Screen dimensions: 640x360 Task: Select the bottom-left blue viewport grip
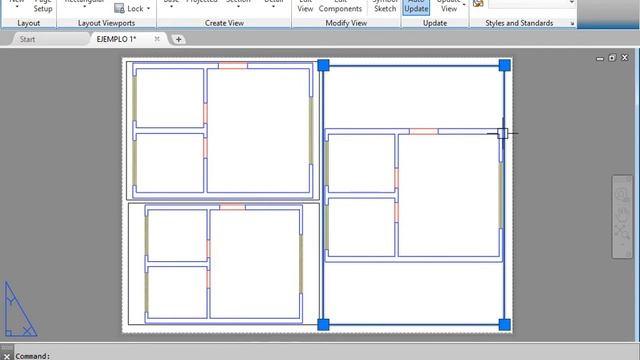pos(323,324)
